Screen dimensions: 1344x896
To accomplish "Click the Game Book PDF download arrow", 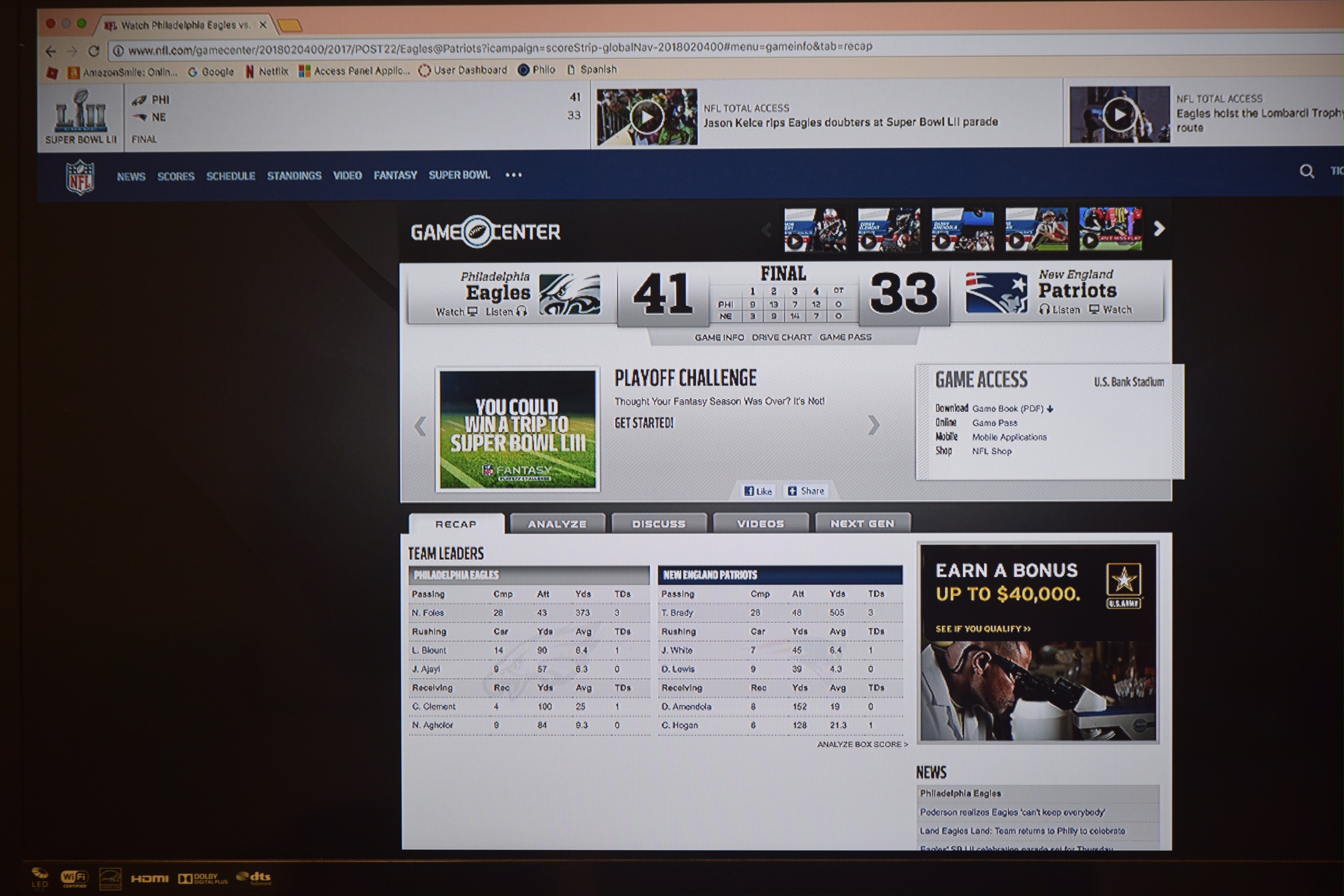I will pos(1050,409).
